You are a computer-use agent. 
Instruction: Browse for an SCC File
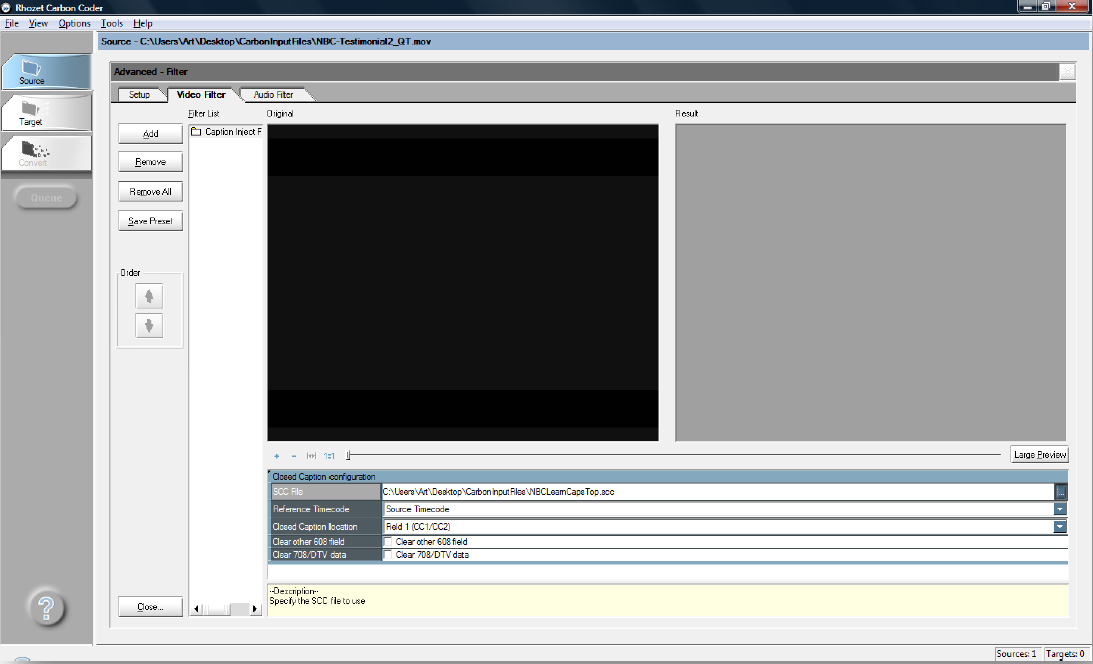coord(1062,491)
